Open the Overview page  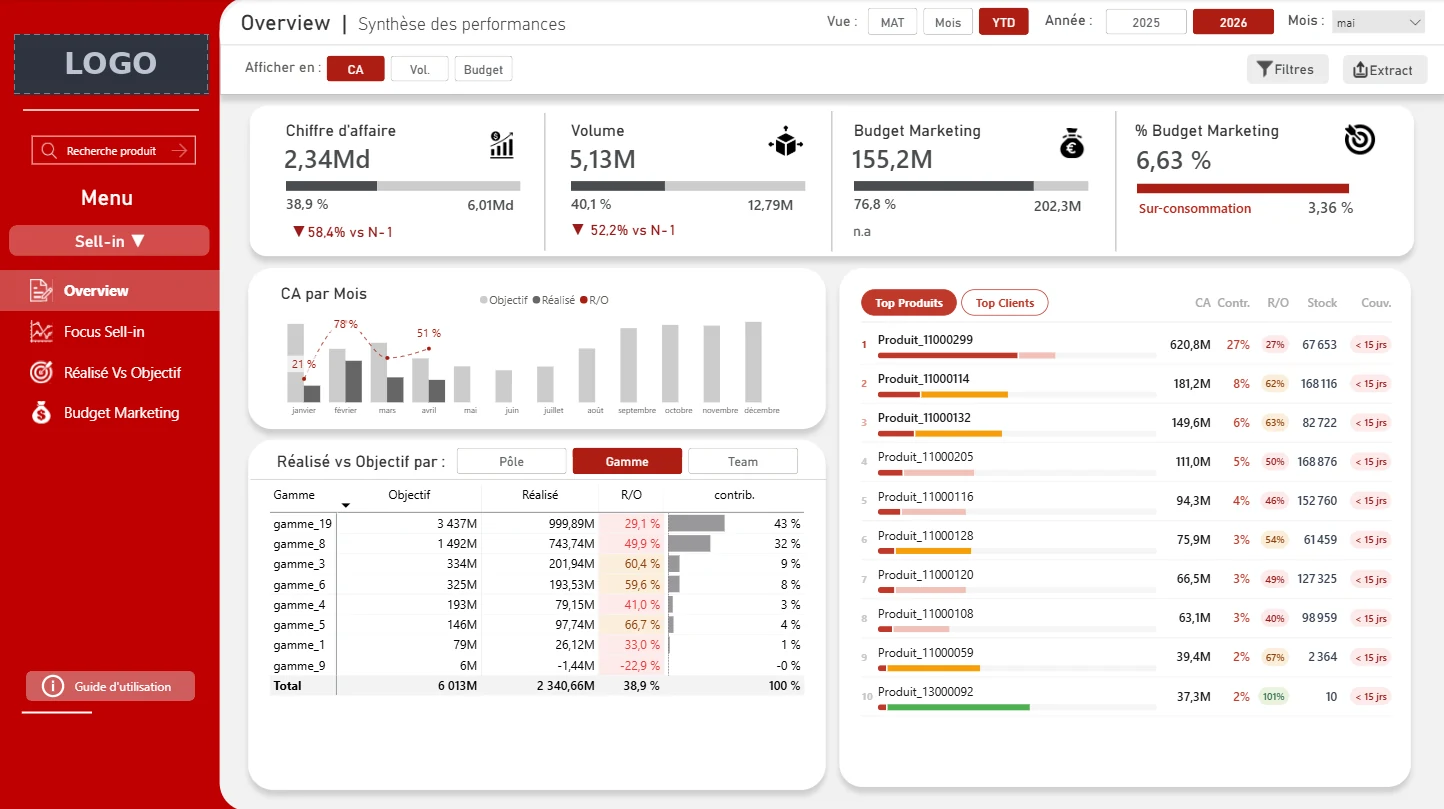point(109,291)
